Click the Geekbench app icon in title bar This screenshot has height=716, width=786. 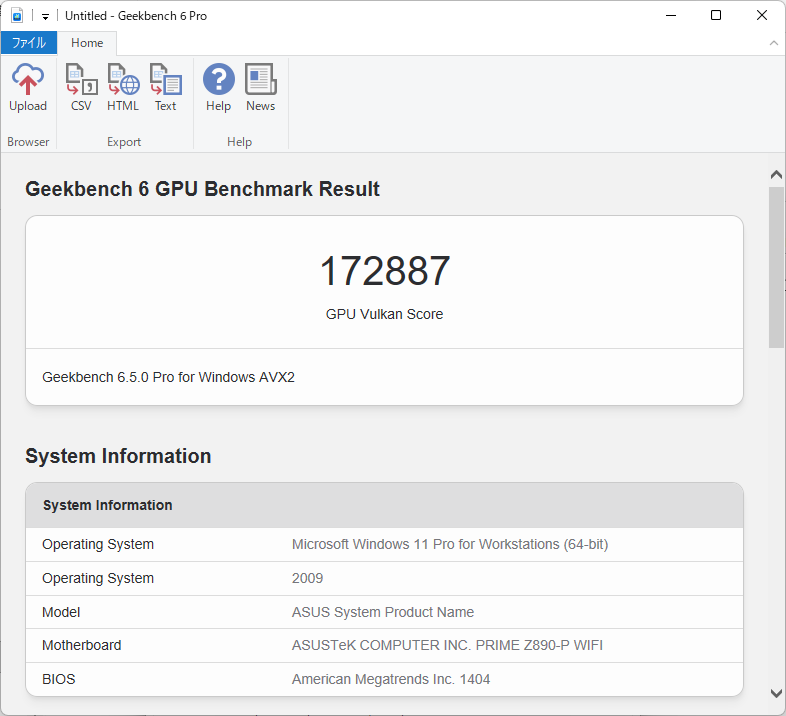click(x=16, y=16)
